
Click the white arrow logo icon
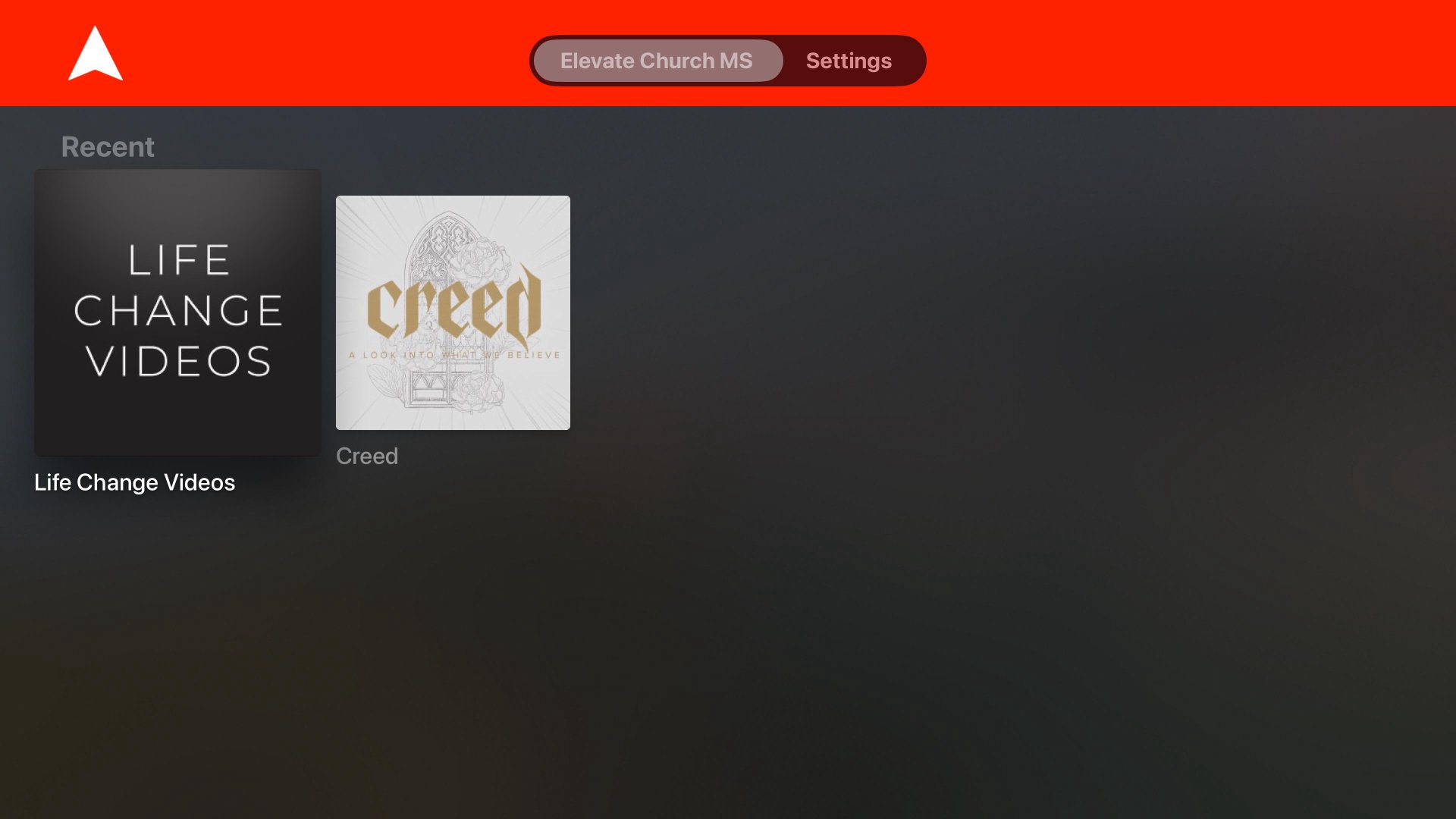[96, 54]
